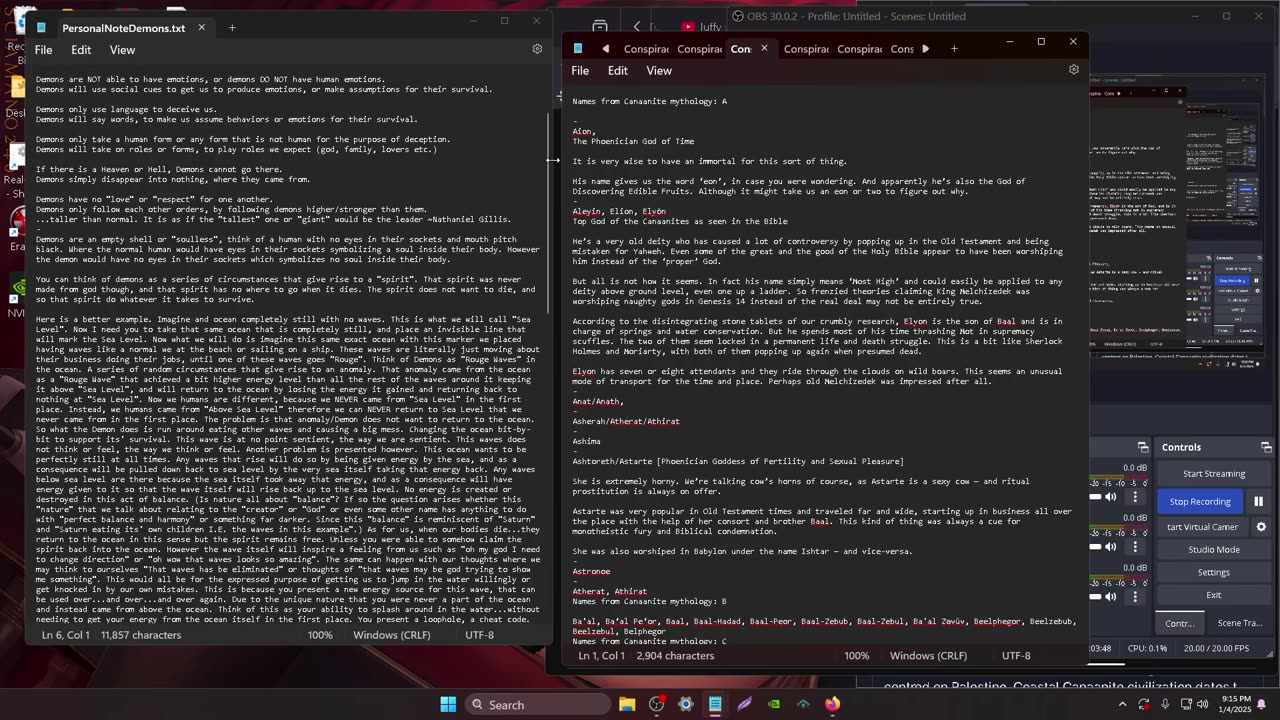Image resolution: width=1280 pixels, height=720 pixels.
Task: Open options menu for third mixer channel
Action: [1135, 597]
